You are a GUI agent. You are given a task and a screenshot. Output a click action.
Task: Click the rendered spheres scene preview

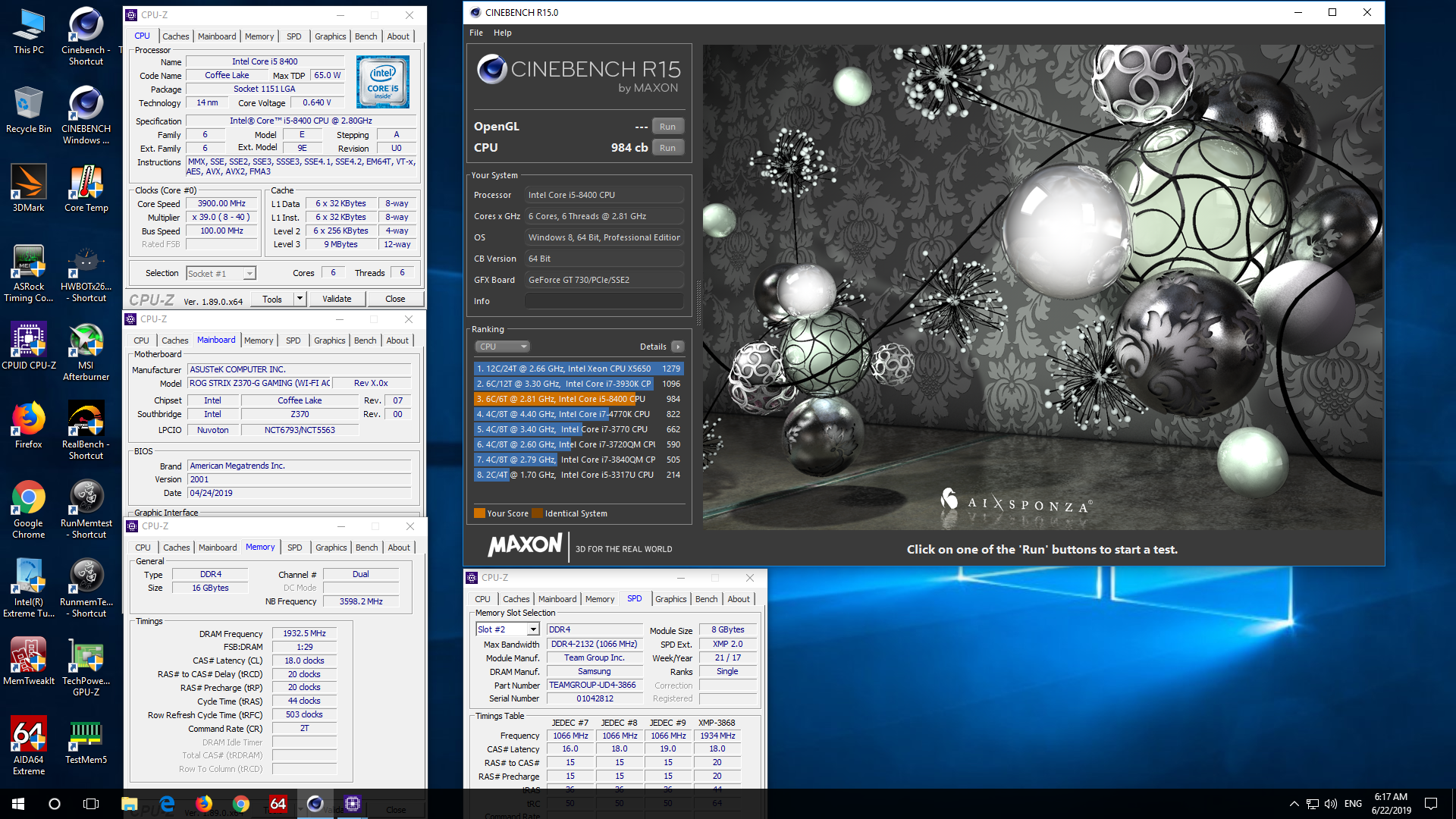(x=1042, y=287)
